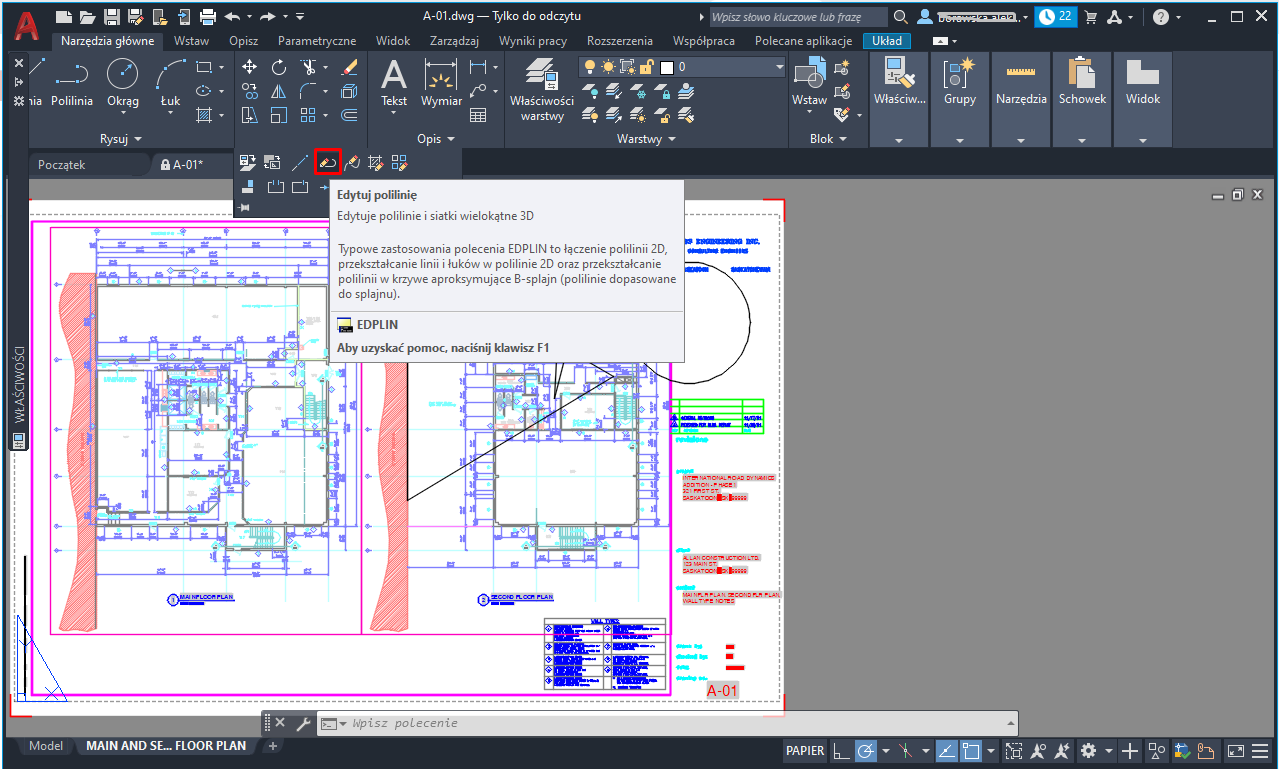Switch to the Parametryczne ribbon tab
Viewport: 1279px width, 769px height.
(317, 41)
